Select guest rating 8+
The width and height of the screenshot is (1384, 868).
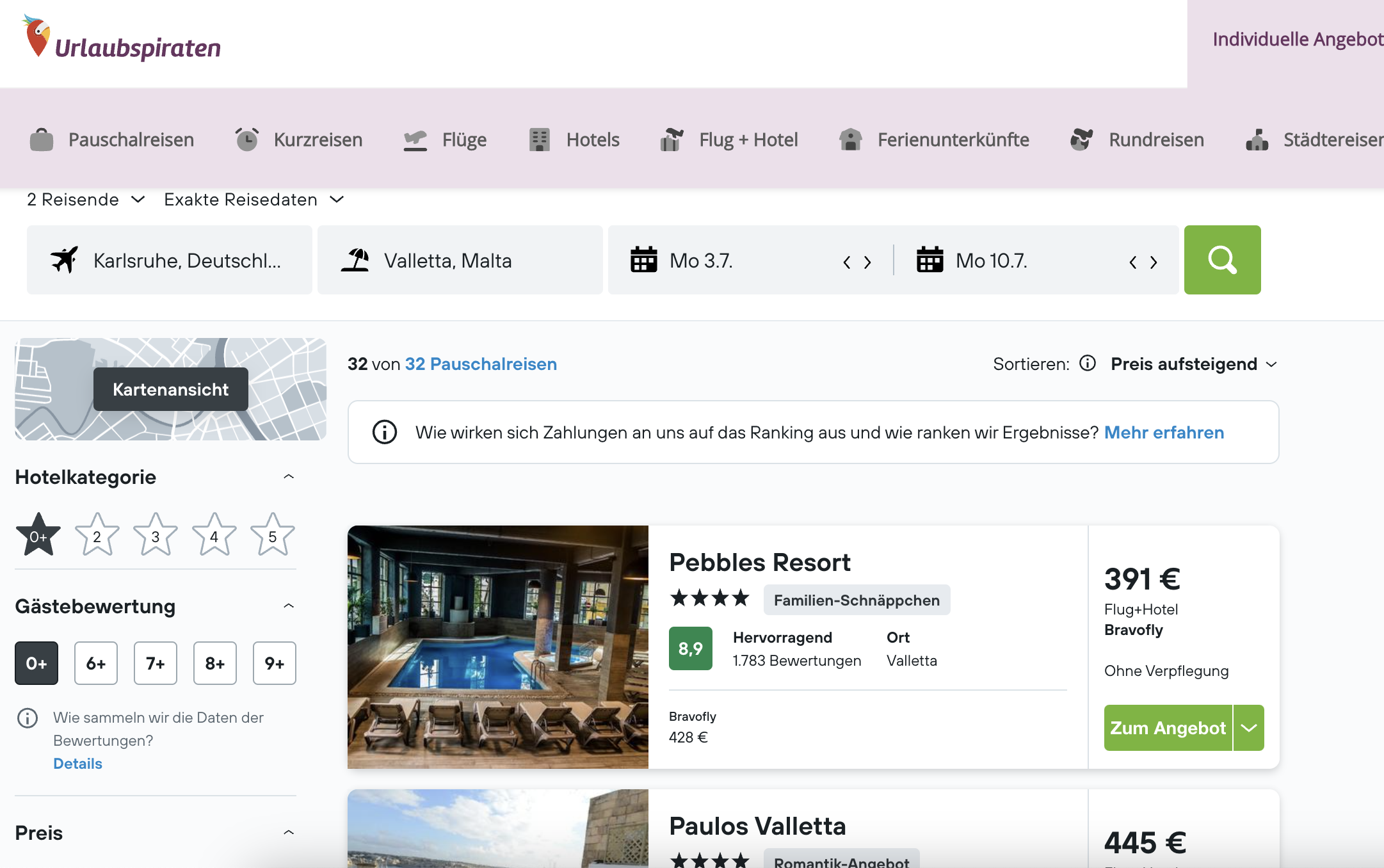(x=215, y=663)
